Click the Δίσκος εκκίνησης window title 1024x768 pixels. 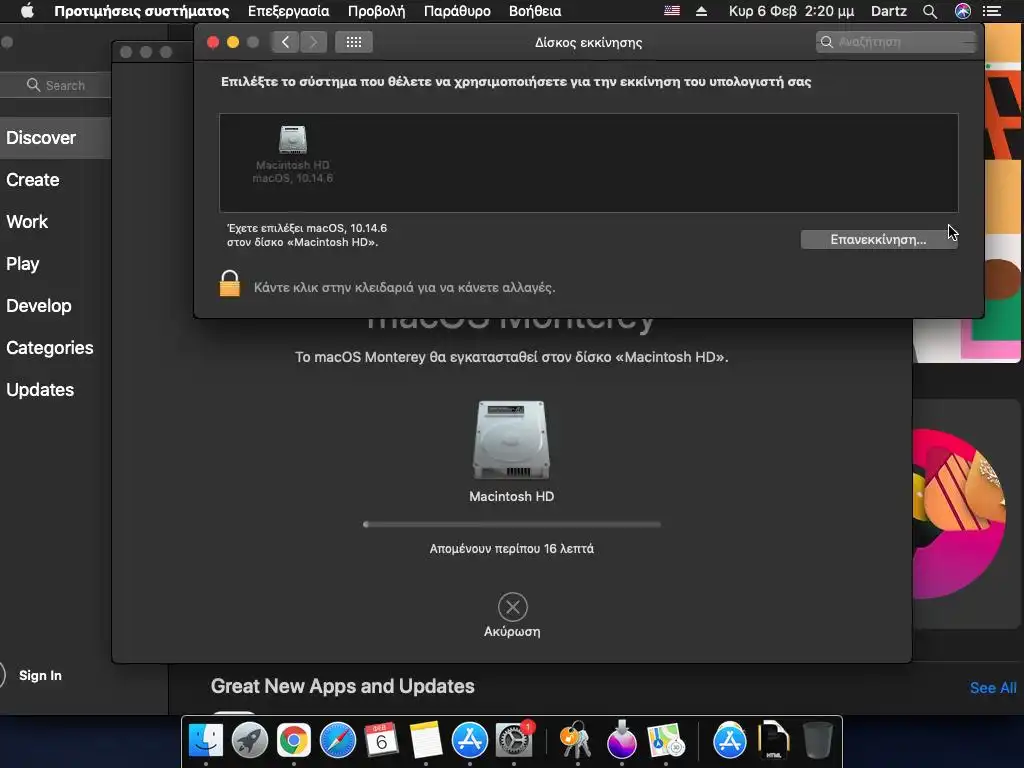point(588,42)
